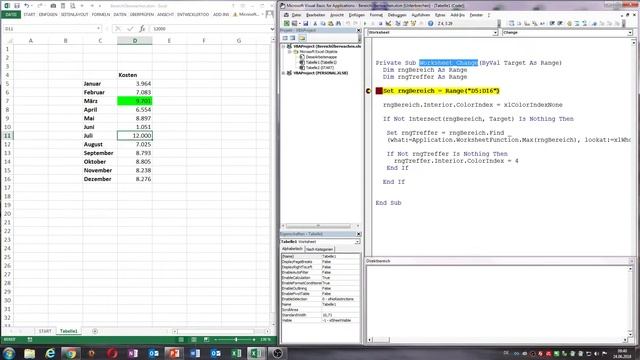640x360 pixels.
Task: Add a new sheet with the plus icon
Action: (95, 331)
